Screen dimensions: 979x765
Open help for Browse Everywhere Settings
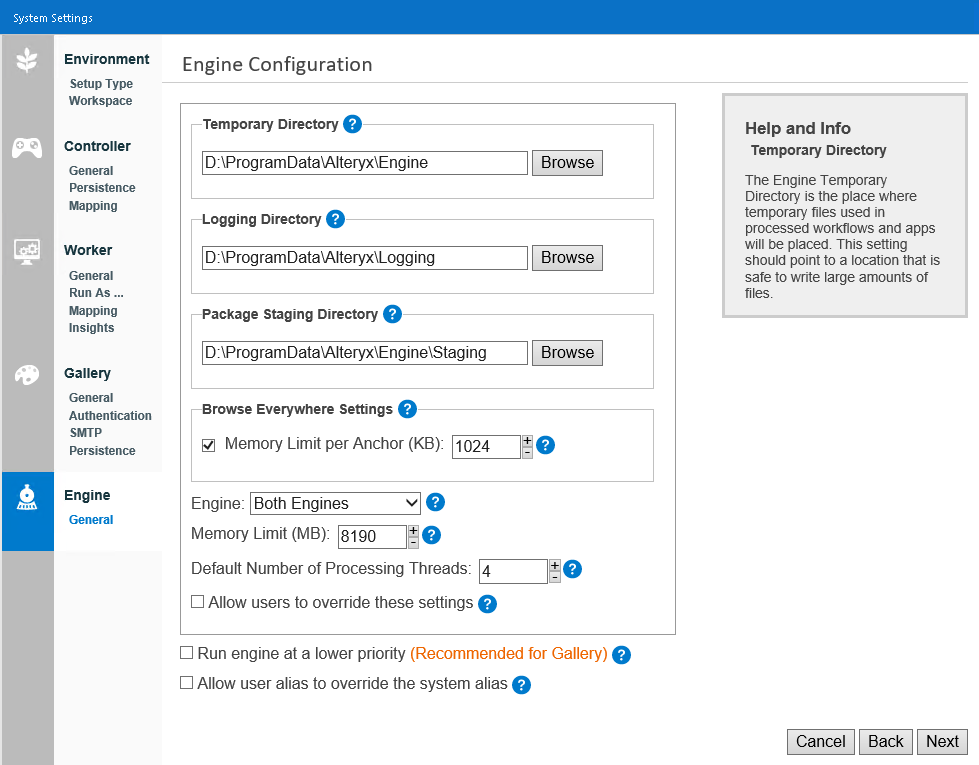click(x=407, y=409)
